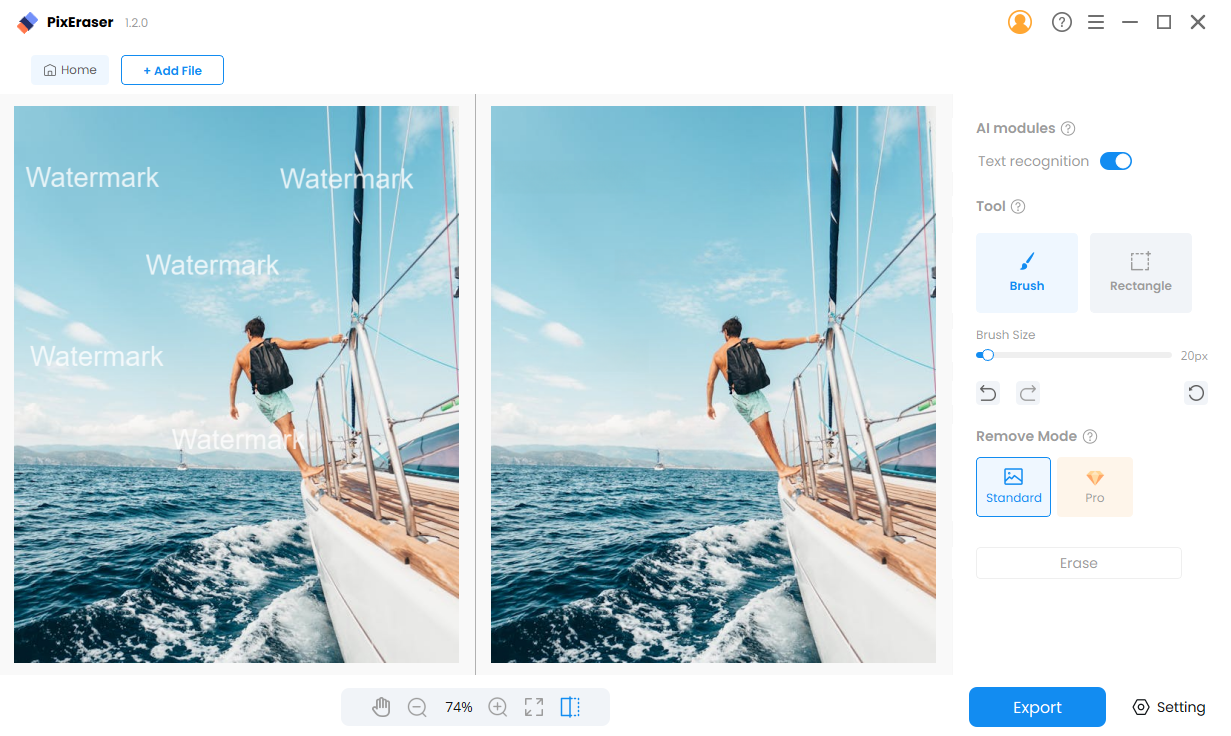Show help for Tool section
The image size is (1231, 736).
coord(1018,206)
